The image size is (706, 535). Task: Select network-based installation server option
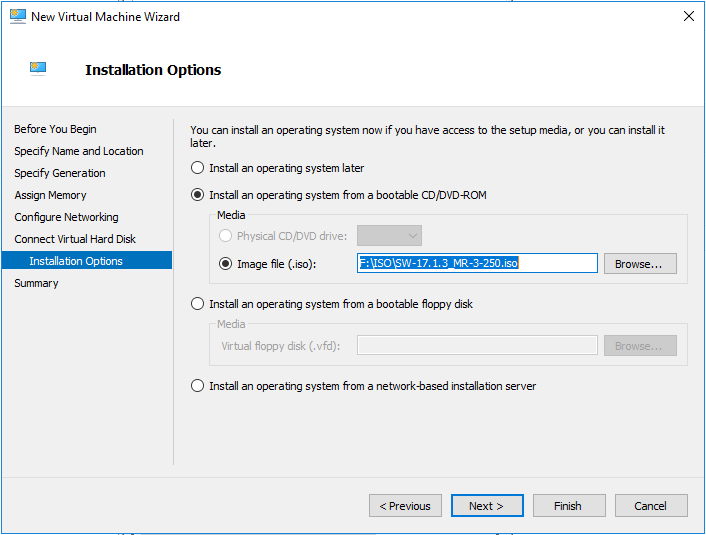(197, 386)
